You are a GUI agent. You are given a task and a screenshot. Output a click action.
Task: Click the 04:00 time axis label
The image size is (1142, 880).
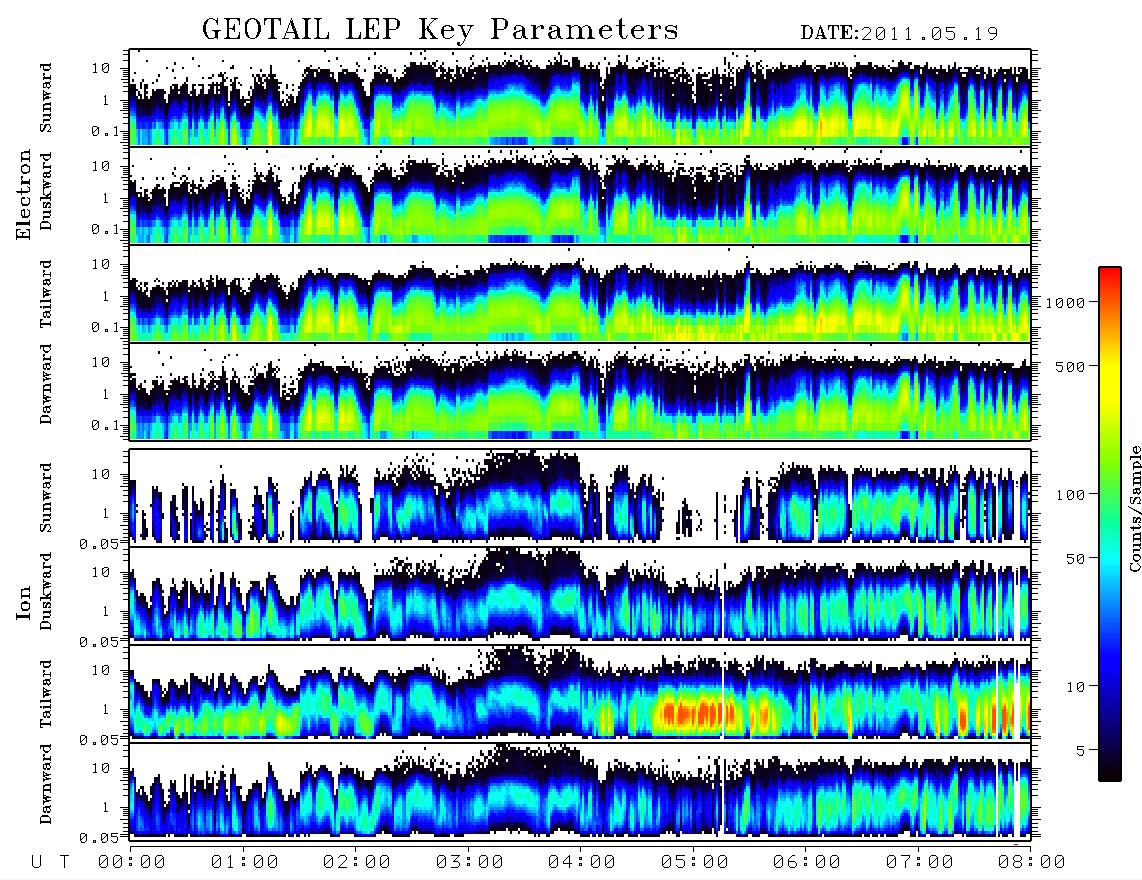[x=581, y=863]
